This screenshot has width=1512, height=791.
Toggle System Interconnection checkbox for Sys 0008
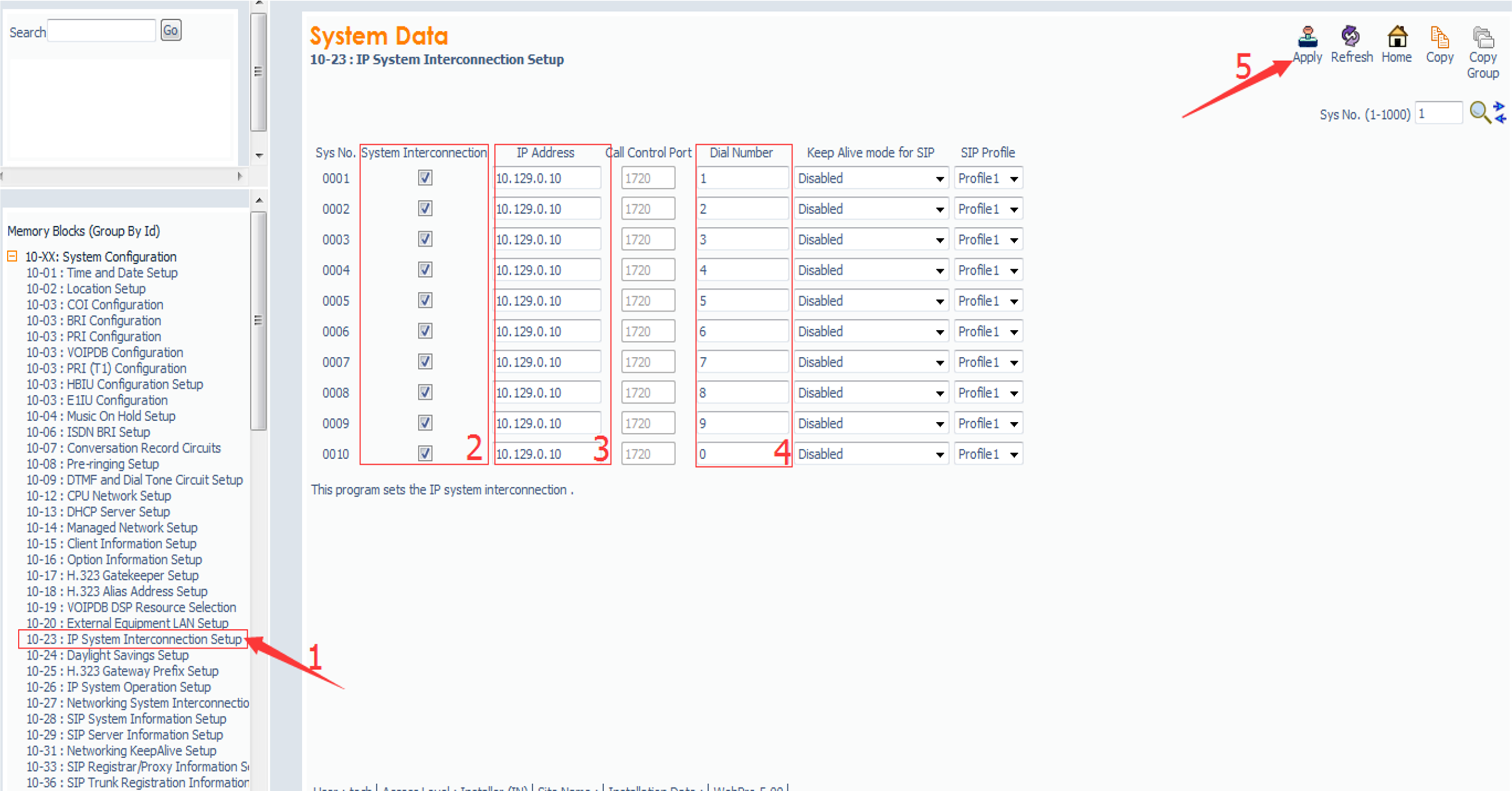tap(425, 392)
